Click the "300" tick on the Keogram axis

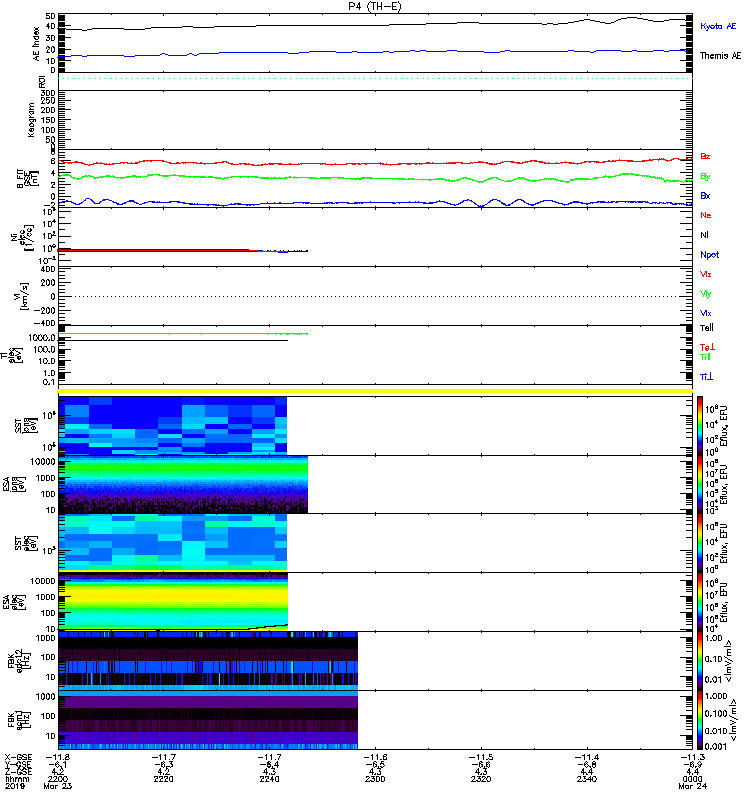(x=48, y=93)
